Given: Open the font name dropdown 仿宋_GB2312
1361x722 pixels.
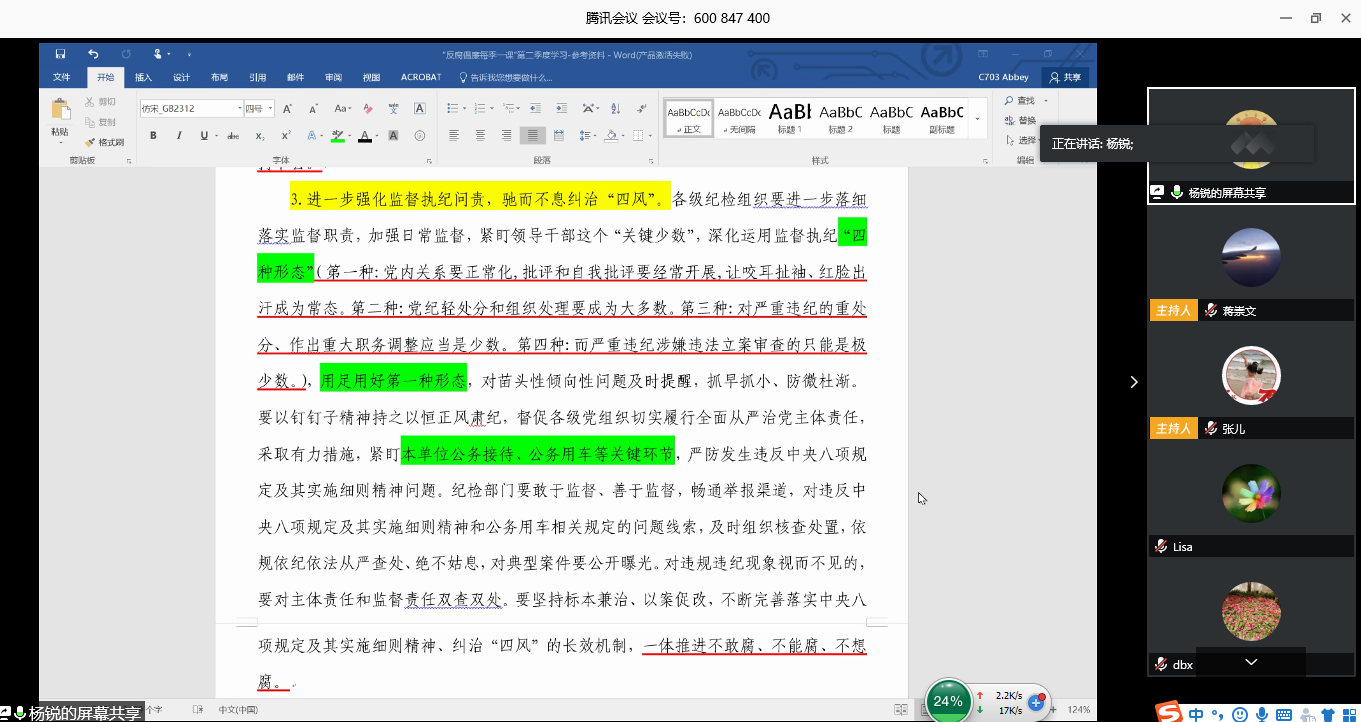Looking at the screenshot, I should pos(190,109).
